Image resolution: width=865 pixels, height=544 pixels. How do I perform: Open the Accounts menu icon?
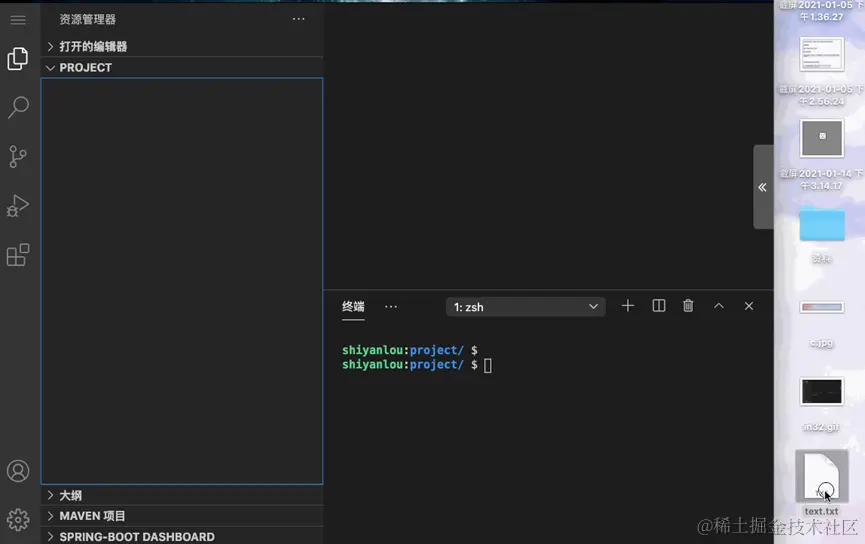point(18,471)
